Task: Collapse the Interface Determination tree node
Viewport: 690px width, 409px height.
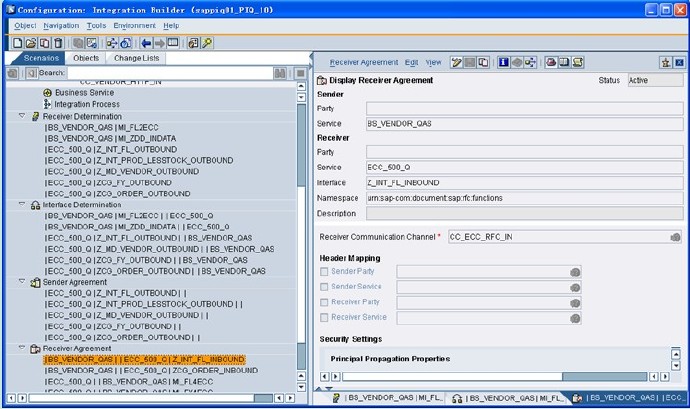Action: point(22,204)
